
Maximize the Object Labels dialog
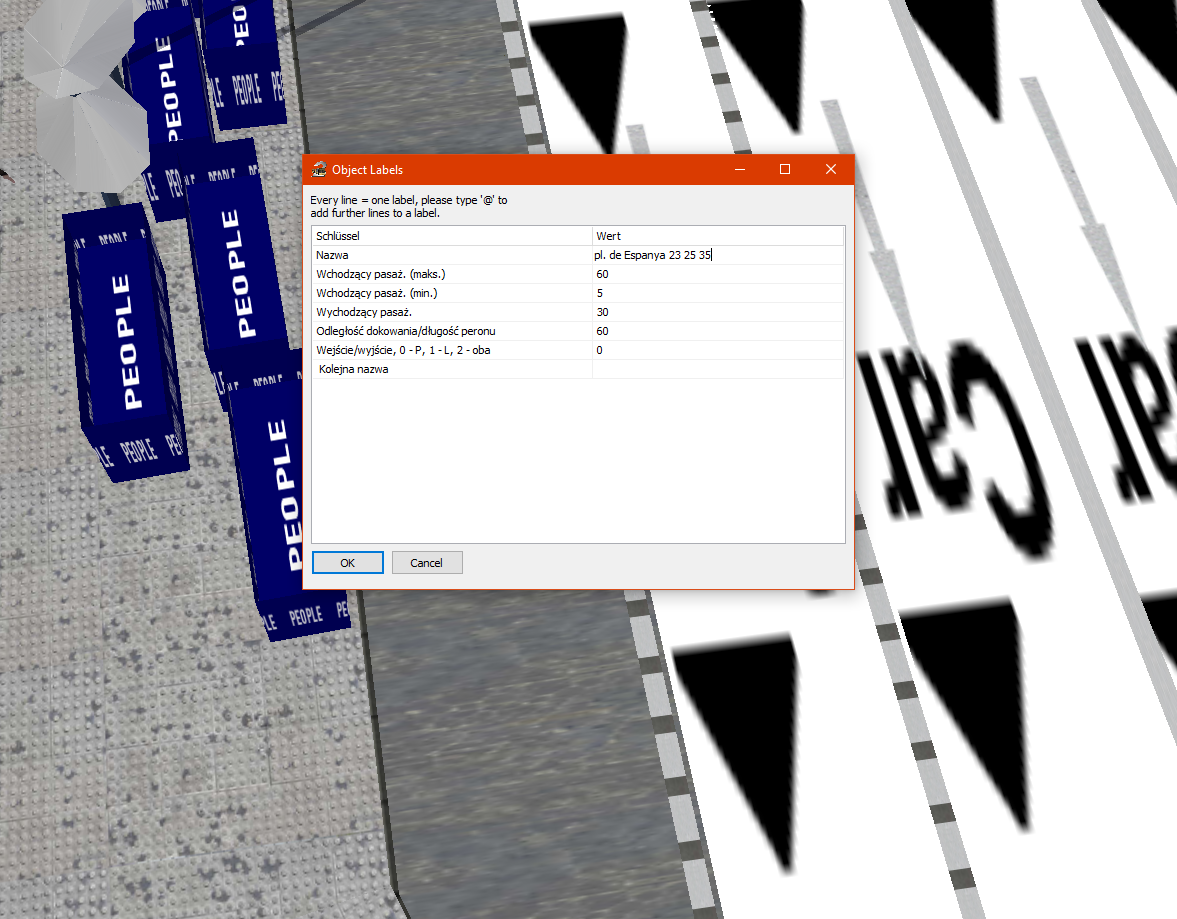click(785, 170)
